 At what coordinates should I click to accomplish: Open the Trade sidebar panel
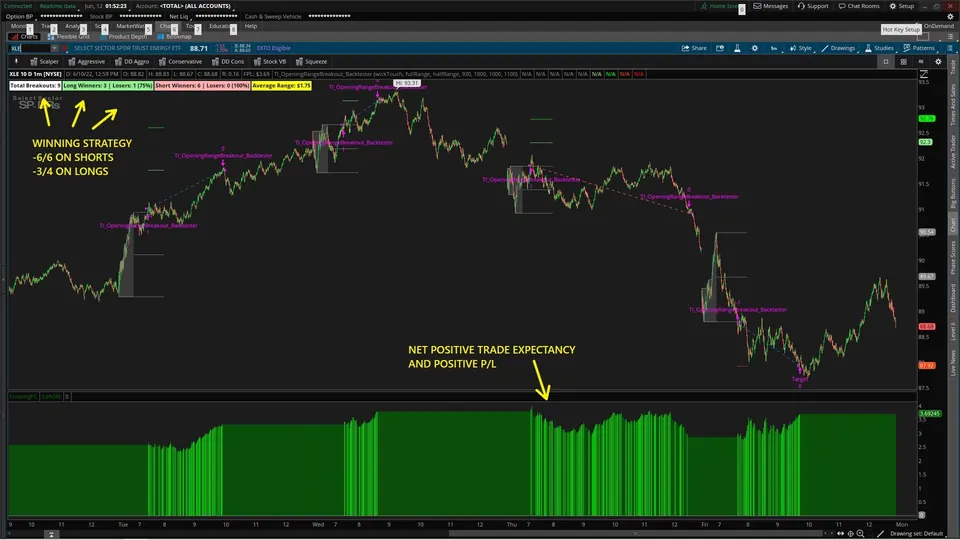click(953, 67)
